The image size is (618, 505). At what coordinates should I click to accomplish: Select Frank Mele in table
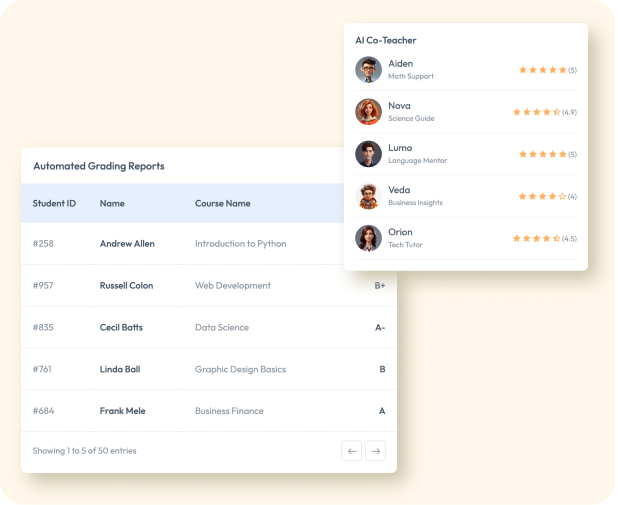[x=124, y=411]
